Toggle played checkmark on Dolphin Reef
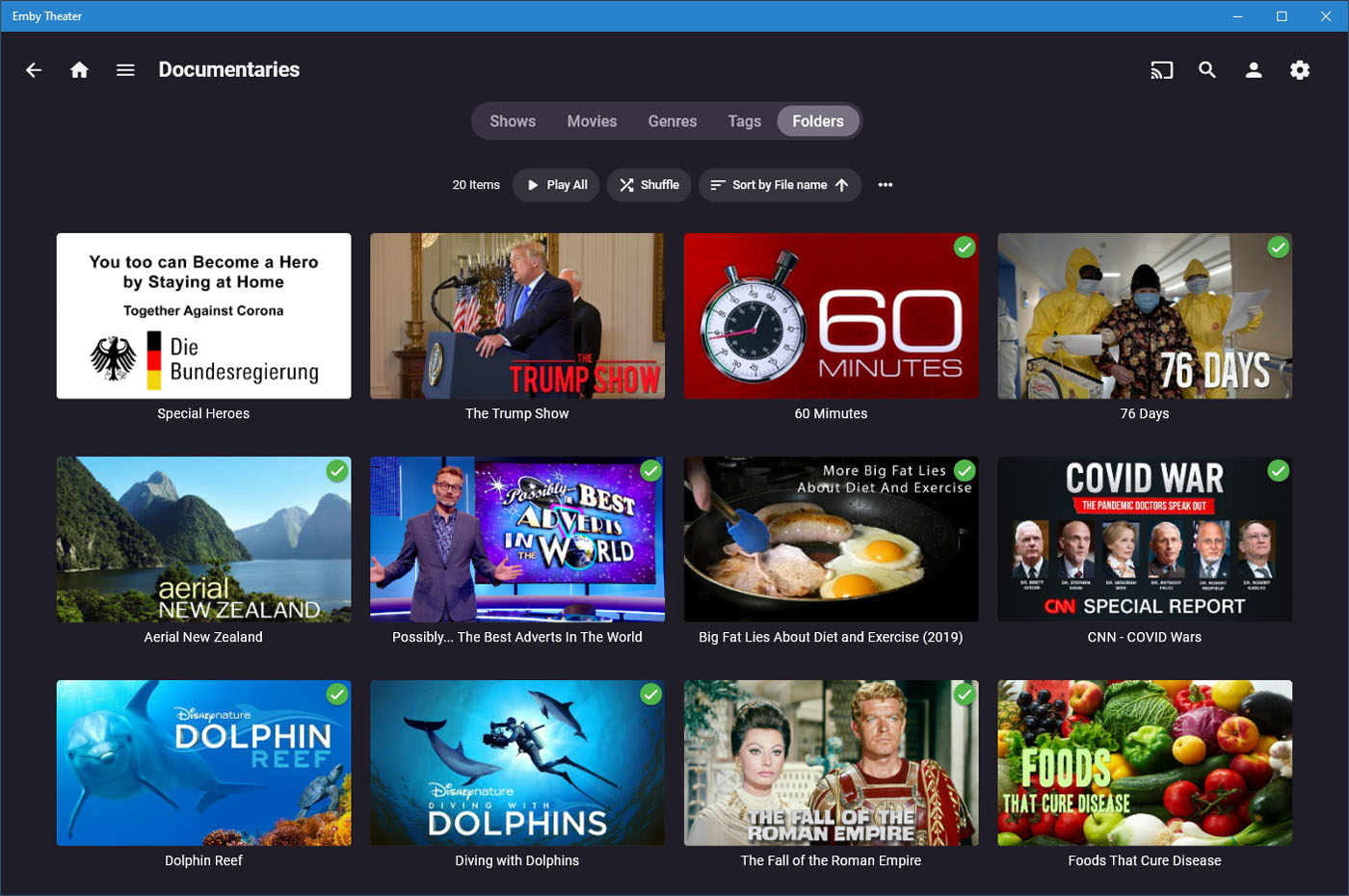This screenshot has width=1349, height=896. pos(336,695)
